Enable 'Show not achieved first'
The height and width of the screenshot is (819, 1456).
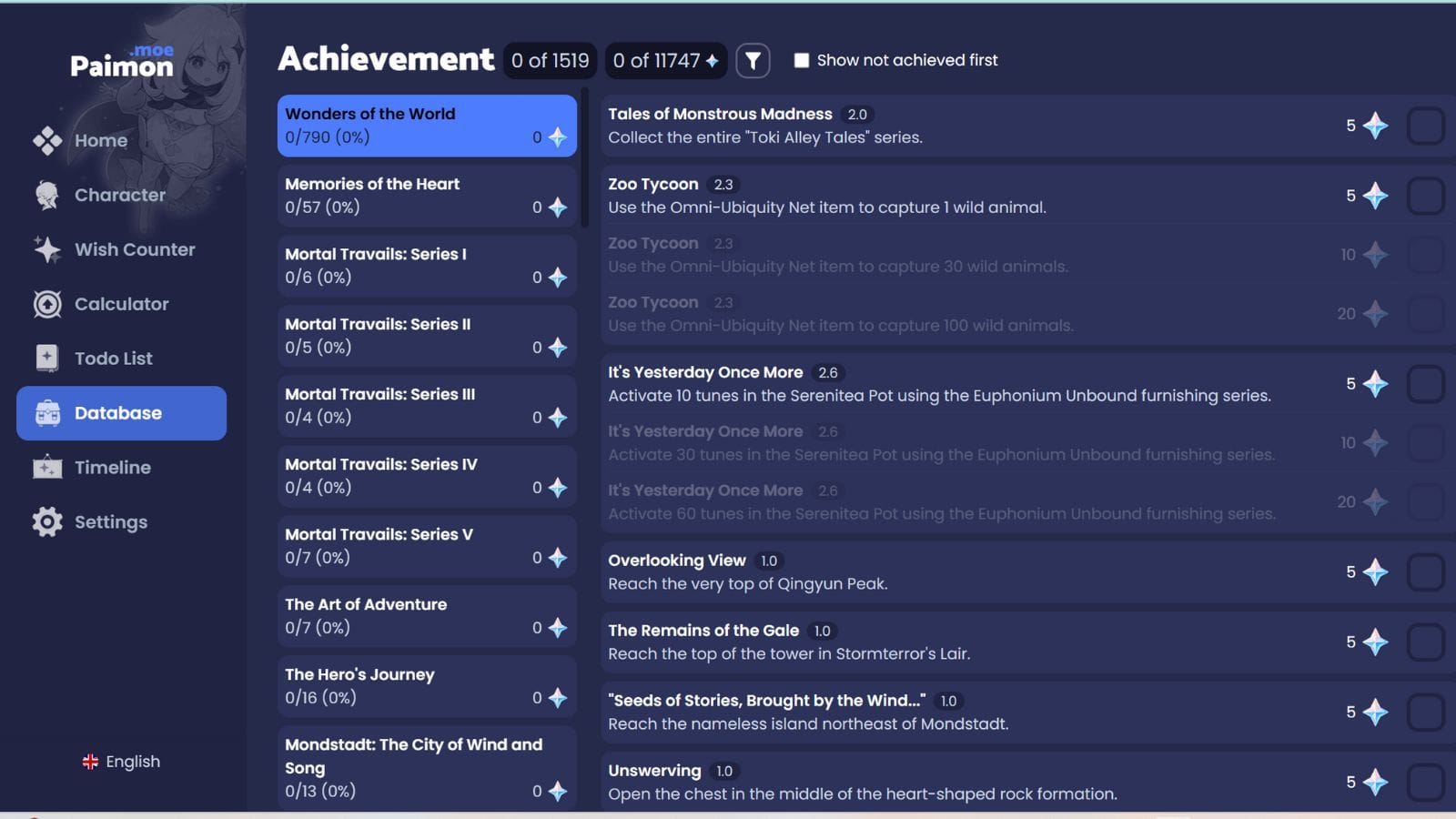coord(802,59)
